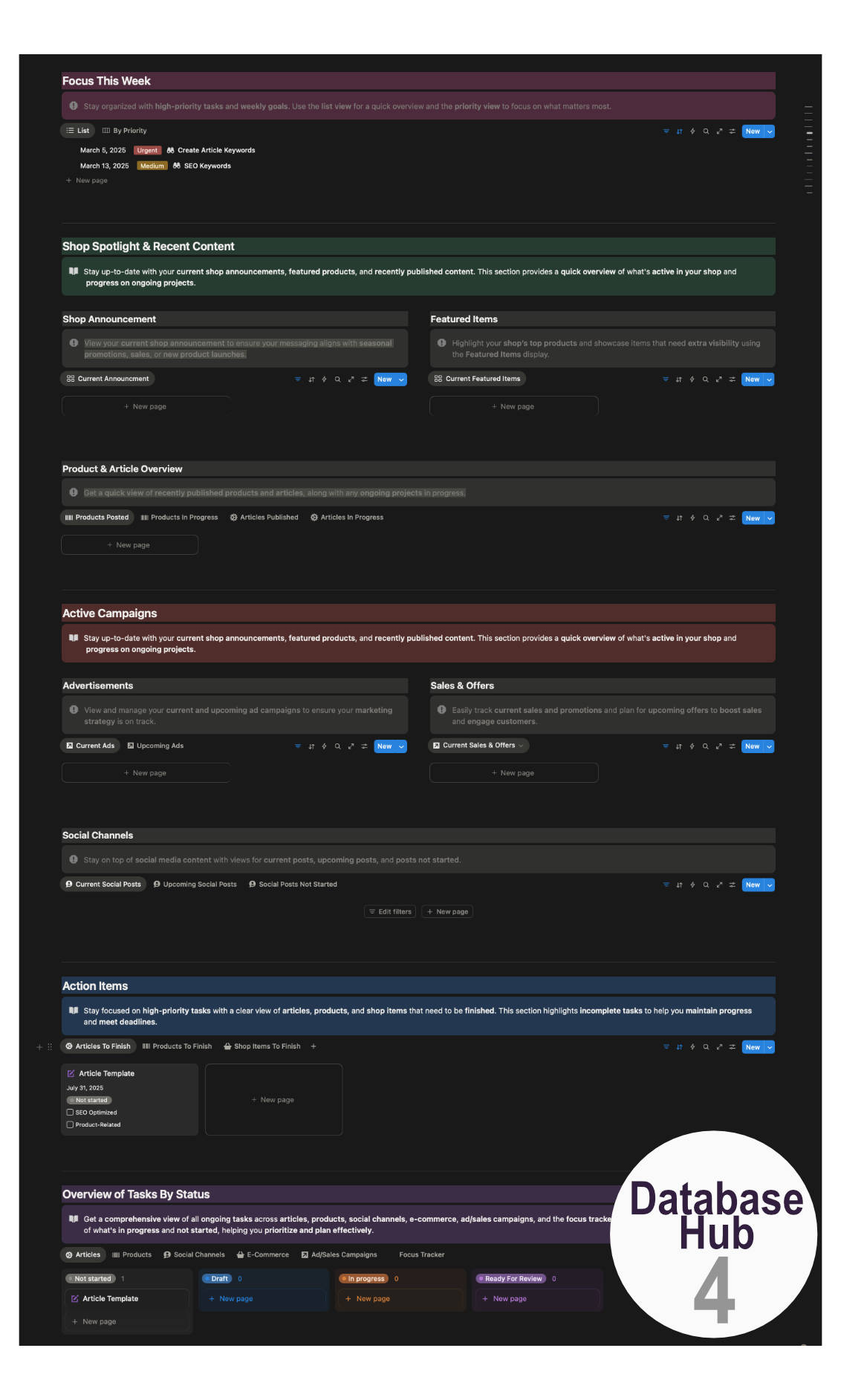841x1400 pixels.
Task: Click New page under Draft column
Action: pyautogui.click(x=236, y=1299)
